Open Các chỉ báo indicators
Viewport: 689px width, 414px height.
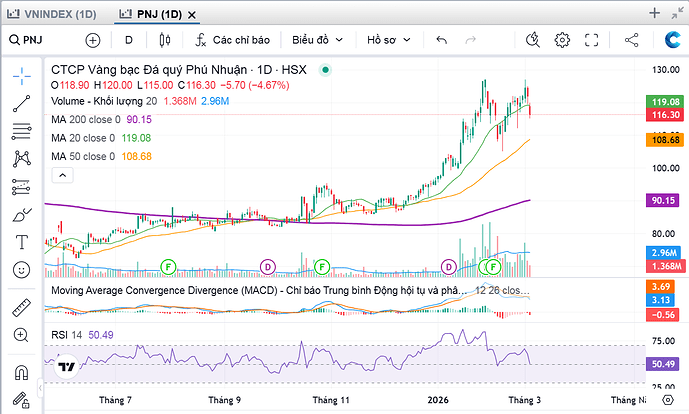232,40
